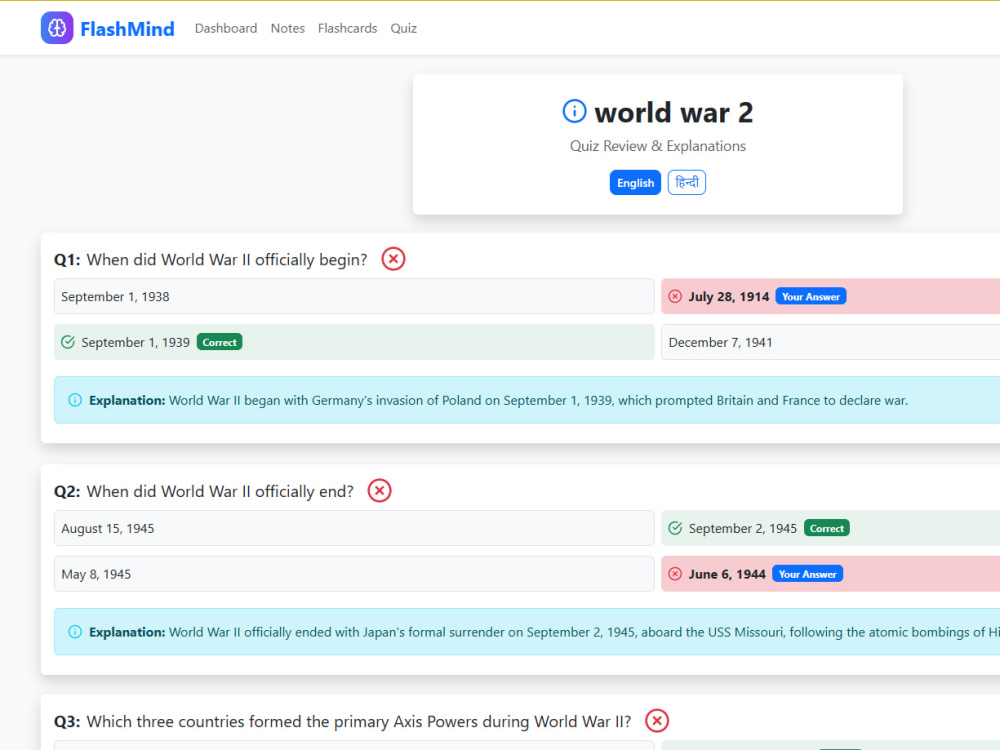Click Your Answer badge on July 28, 1914
The width and height of the screenshot is (1000, 750).
pos(811,297)
